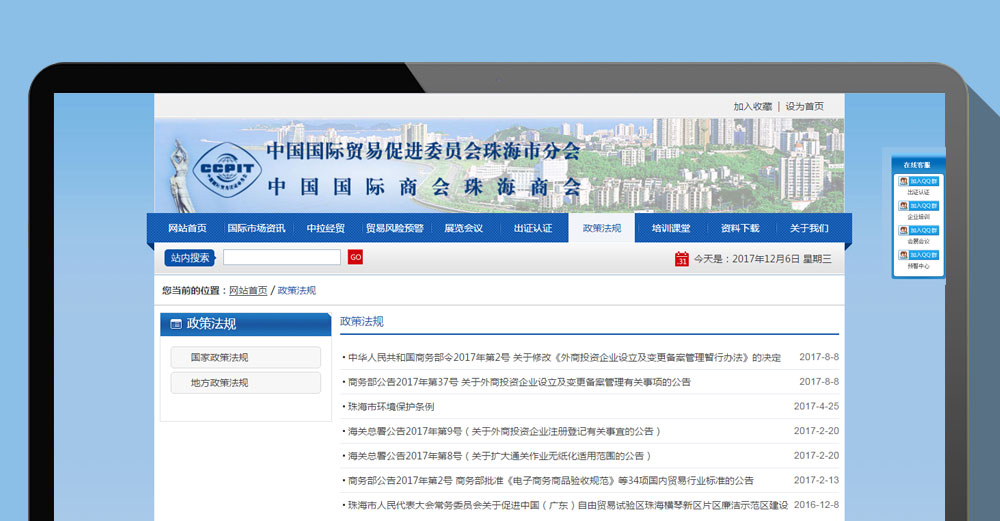This screenshot has width=1000, height=521.
Task: Click the 2017-4-25 date entry
Action: point(816,406)
